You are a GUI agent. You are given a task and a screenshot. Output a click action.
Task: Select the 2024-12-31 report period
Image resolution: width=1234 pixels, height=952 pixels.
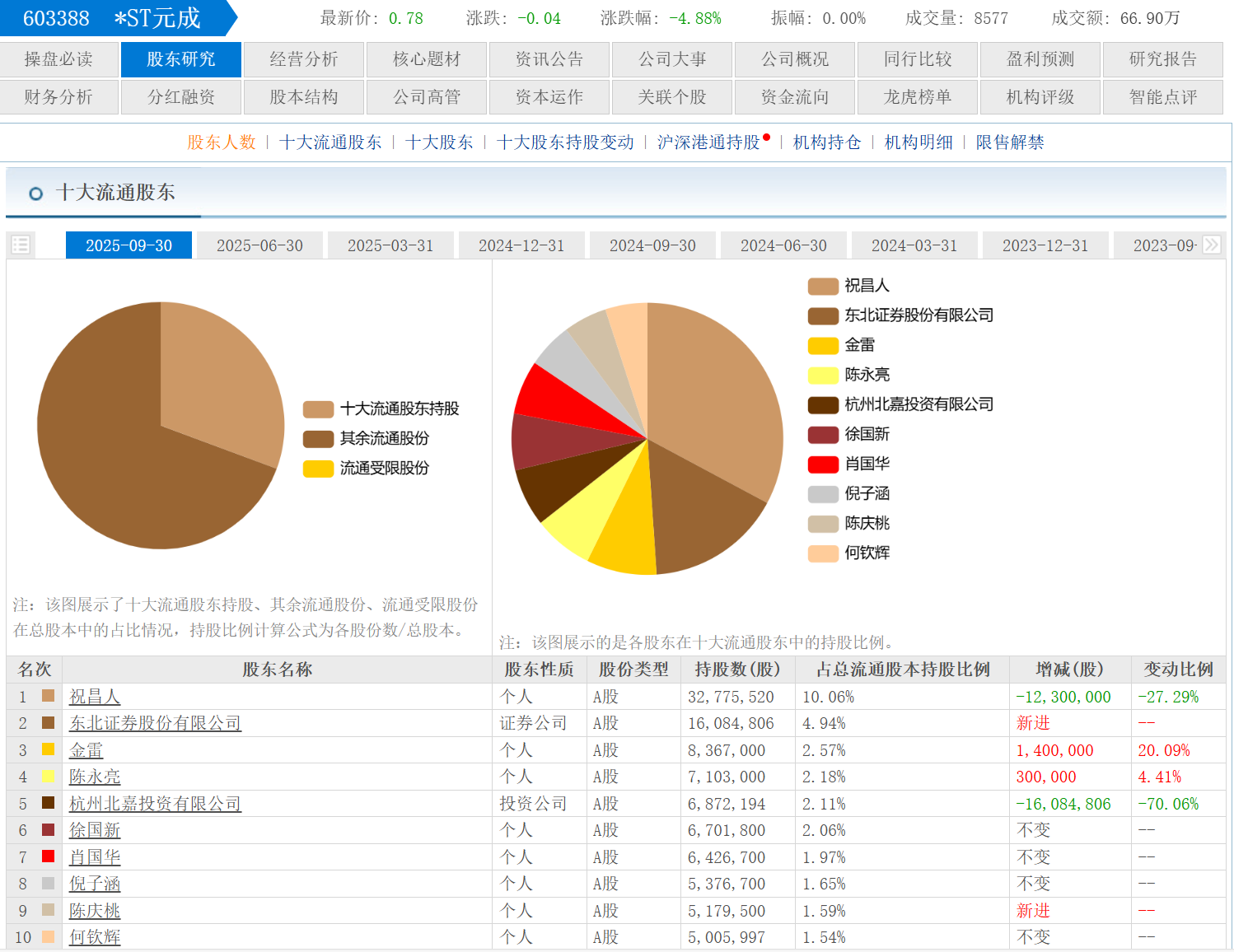521,245
